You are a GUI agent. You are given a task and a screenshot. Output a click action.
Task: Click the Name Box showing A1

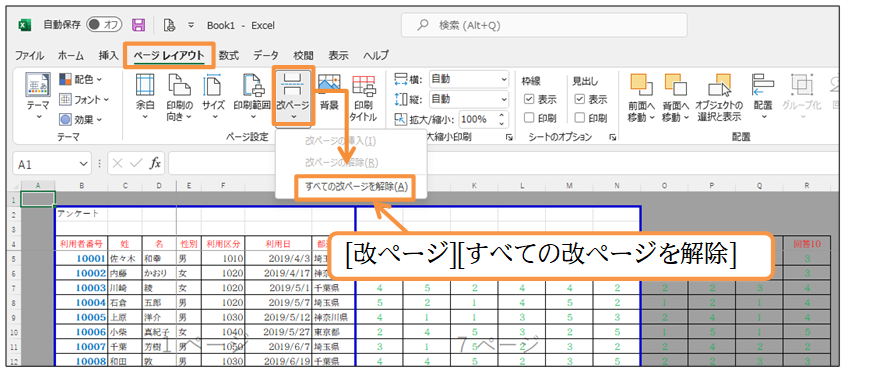click(x=46, y=164)
